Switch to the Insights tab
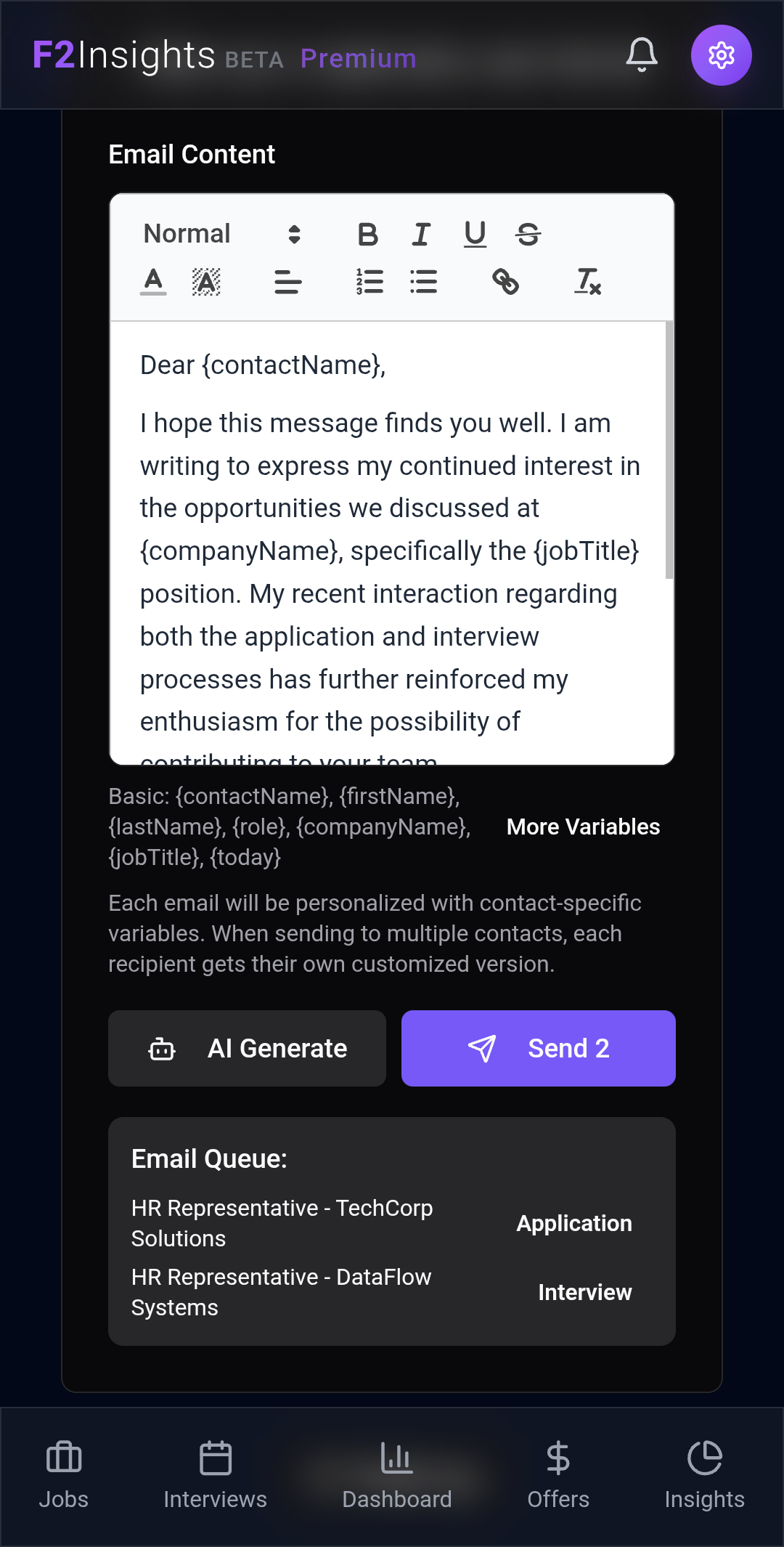Viewport: 784px width, 1547px height. click(x=705, y=1476)
